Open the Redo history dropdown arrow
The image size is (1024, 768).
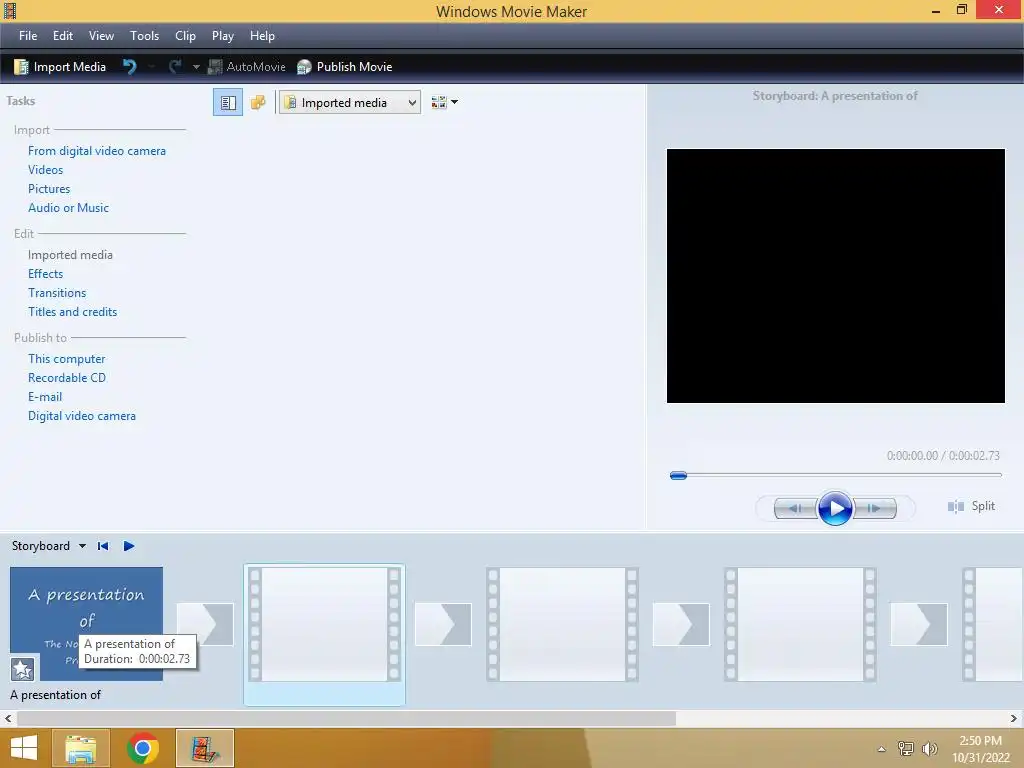(196, 67)
